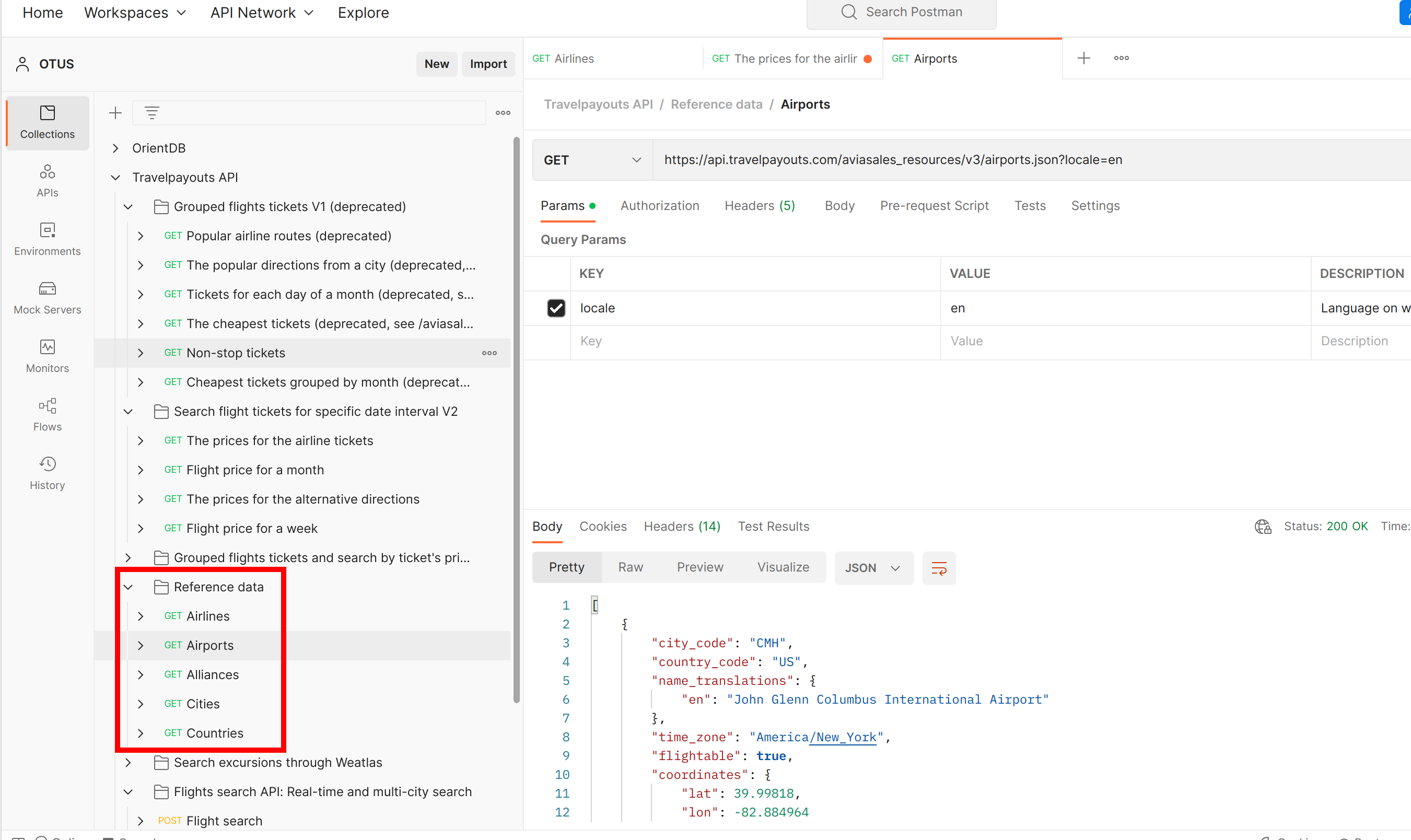Click the collections list vertical scrollbar
The image size is (1411, 840).
point(516,420)
